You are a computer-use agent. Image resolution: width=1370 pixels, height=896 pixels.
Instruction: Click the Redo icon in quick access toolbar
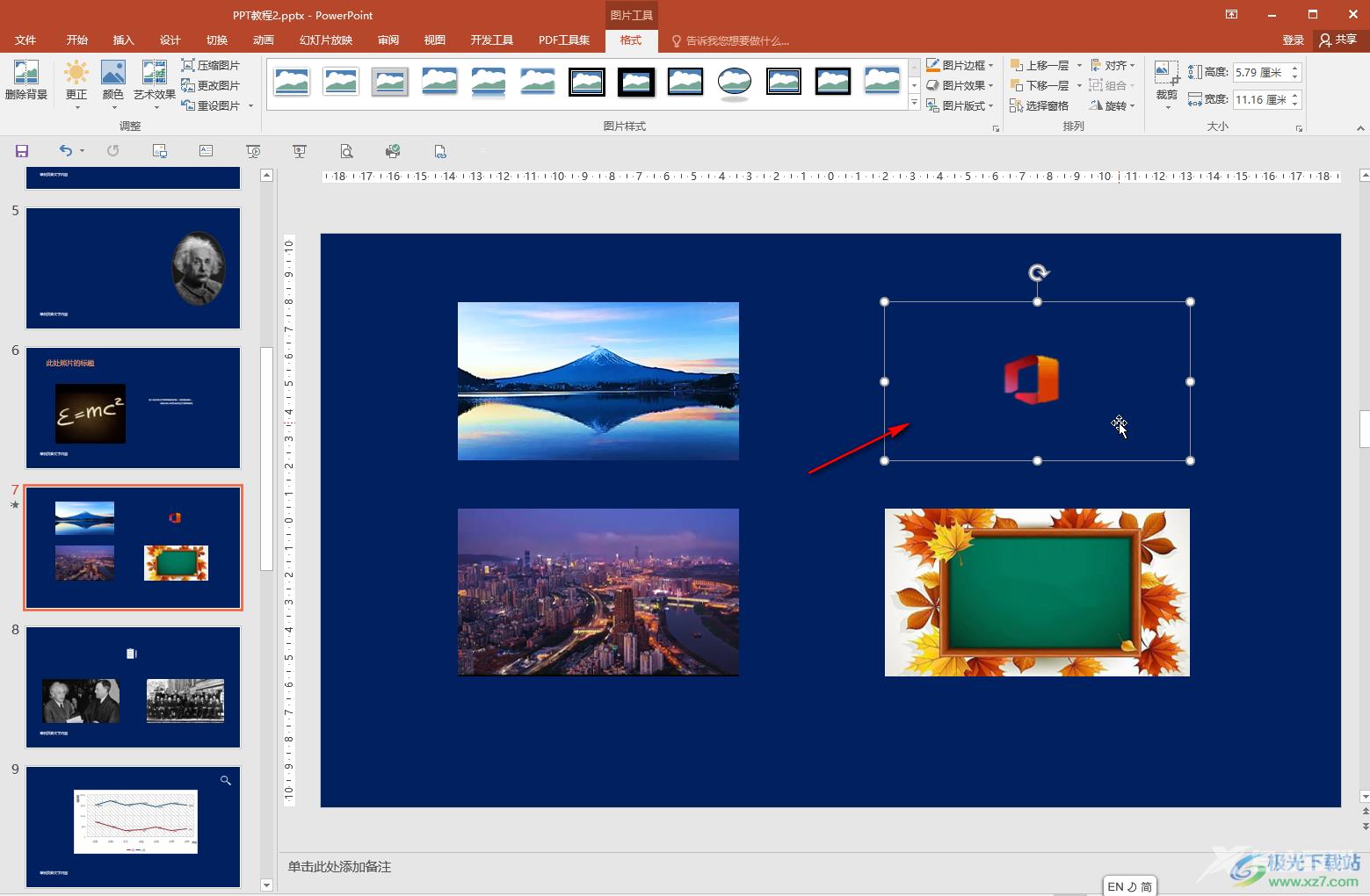(x=112, y=151)
